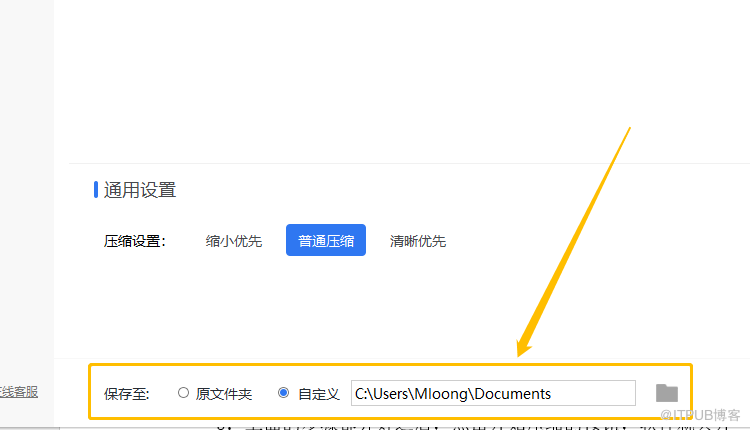Select the 原文件夹 radio button
Image resolution: width=750 pixels, height=430 pixels.
(x=183, y=393)
